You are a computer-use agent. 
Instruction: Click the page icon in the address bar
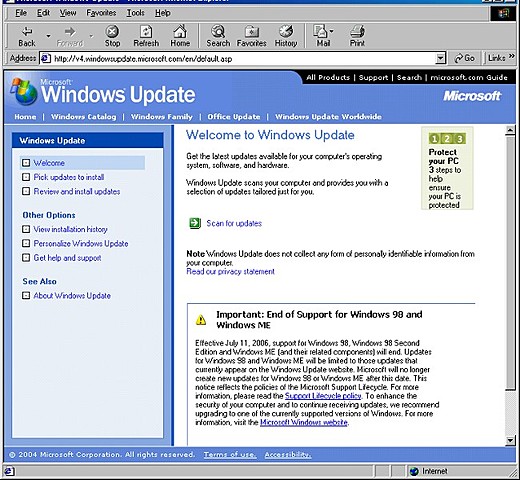[45, 59]
